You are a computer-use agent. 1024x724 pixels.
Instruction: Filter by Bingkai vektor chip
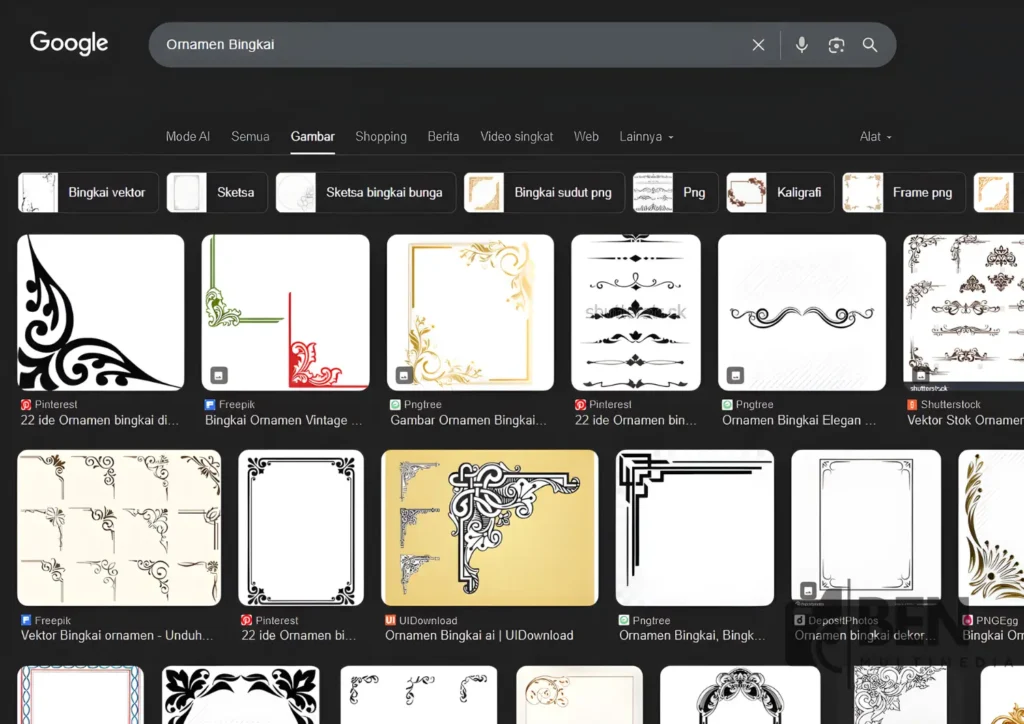click(x=88, y=193)
